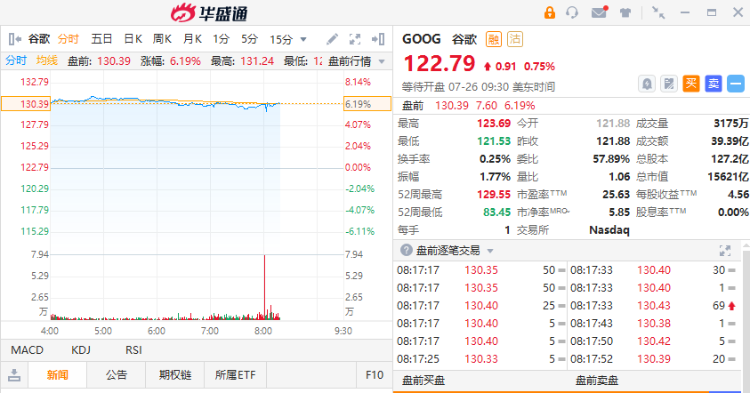
Task: Collapse the left panel of the chart
Action: pyautogui.click(x=15, y=39)
